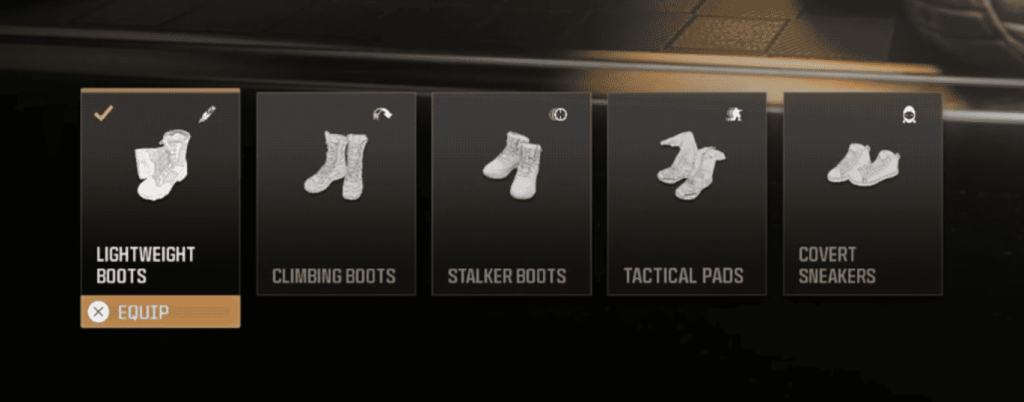Viewport: 1024px width, 402px height.
Task: Select the Tactical Pads gear image
Action: [691, 165]
